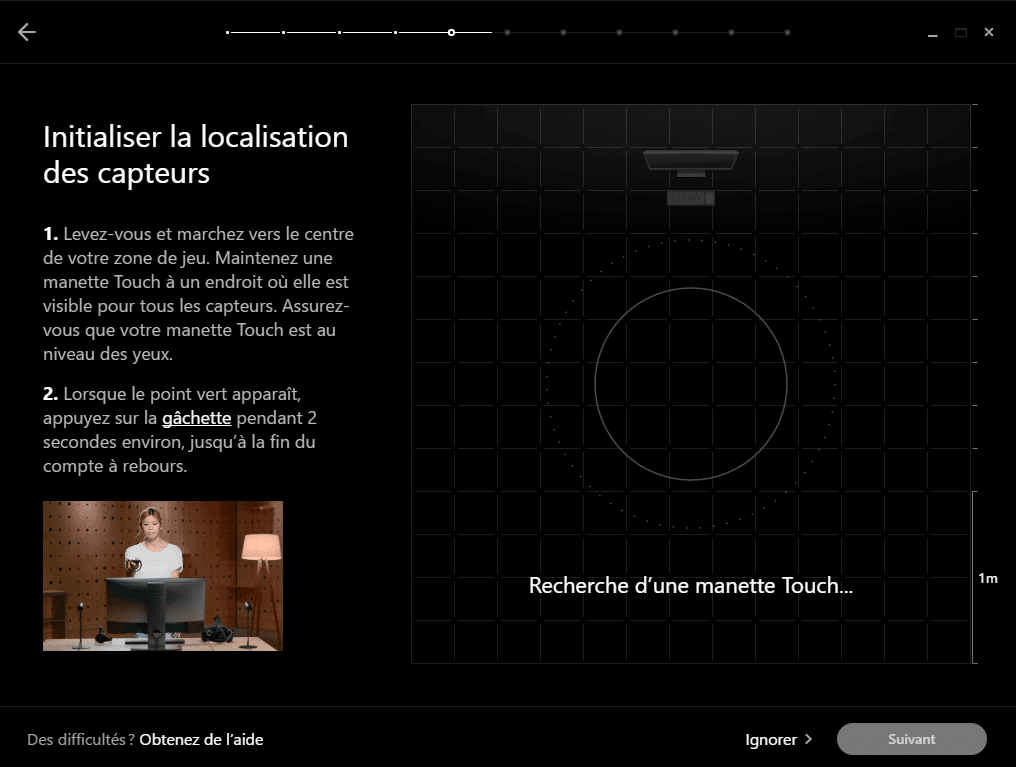
Task: Minimize the setup window
Action: 932,33
